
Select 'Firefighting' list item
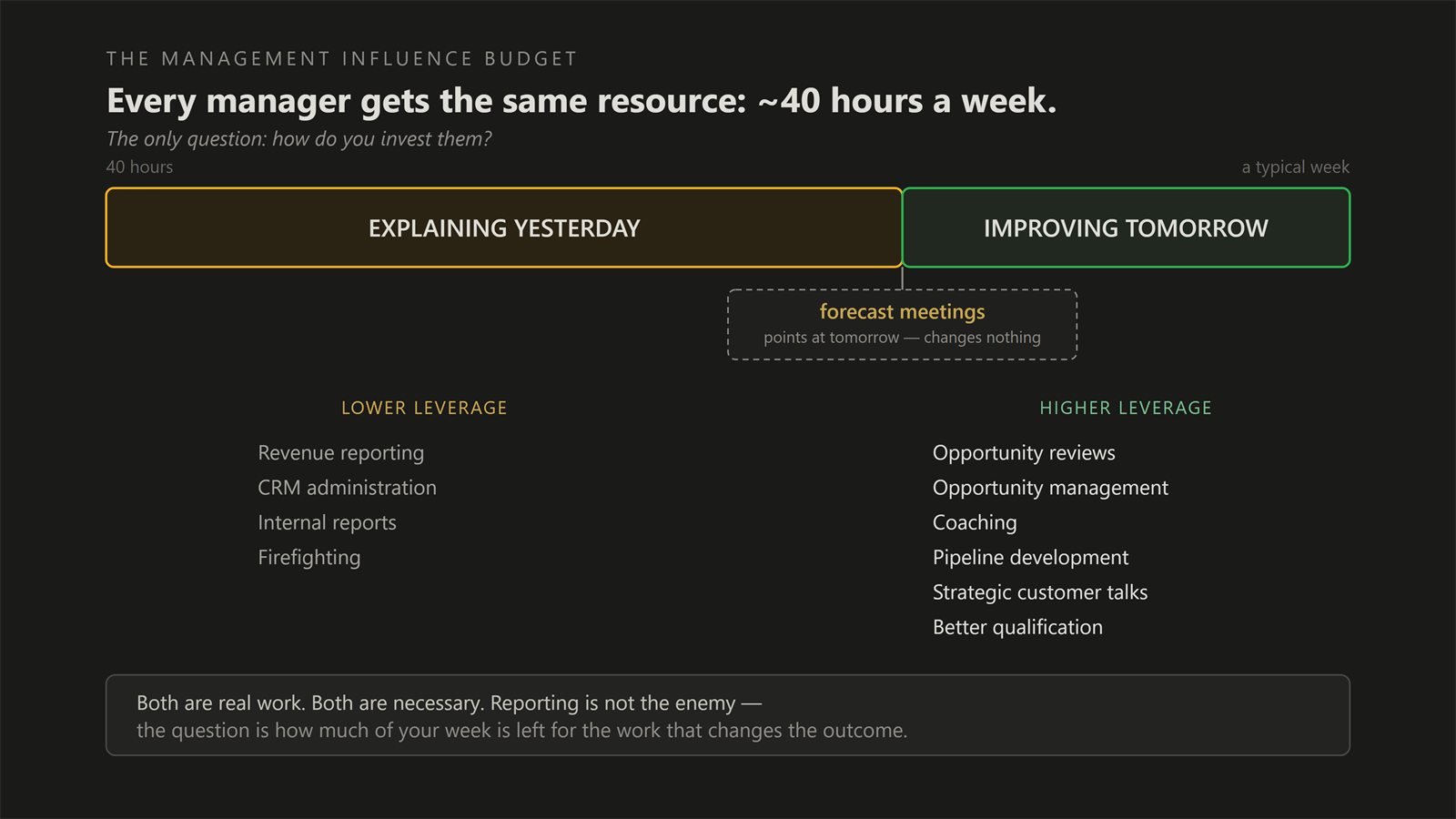click(309, 558)
